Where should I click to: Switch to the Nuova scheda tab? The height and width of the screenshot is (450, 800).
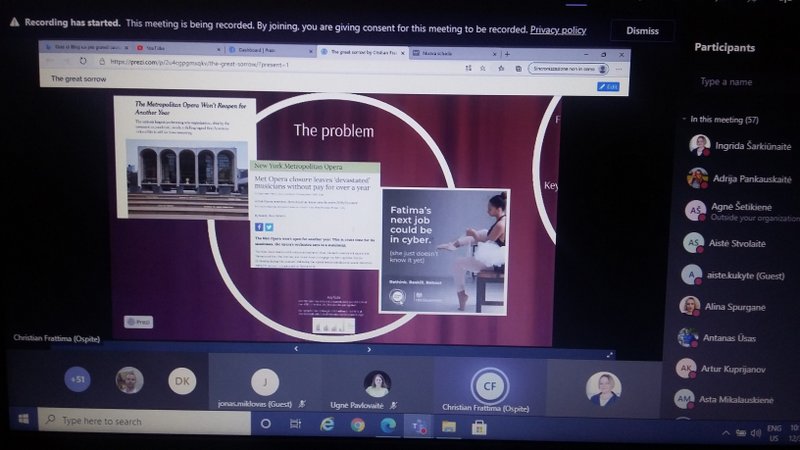pyautogui.click(x=454, y=53)
